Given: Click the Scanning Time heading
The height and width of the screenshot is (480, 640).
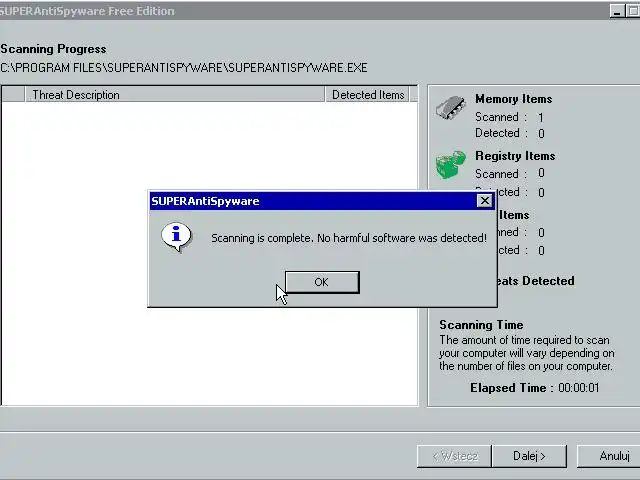Looking at the screenshot, I should (481, 325).
